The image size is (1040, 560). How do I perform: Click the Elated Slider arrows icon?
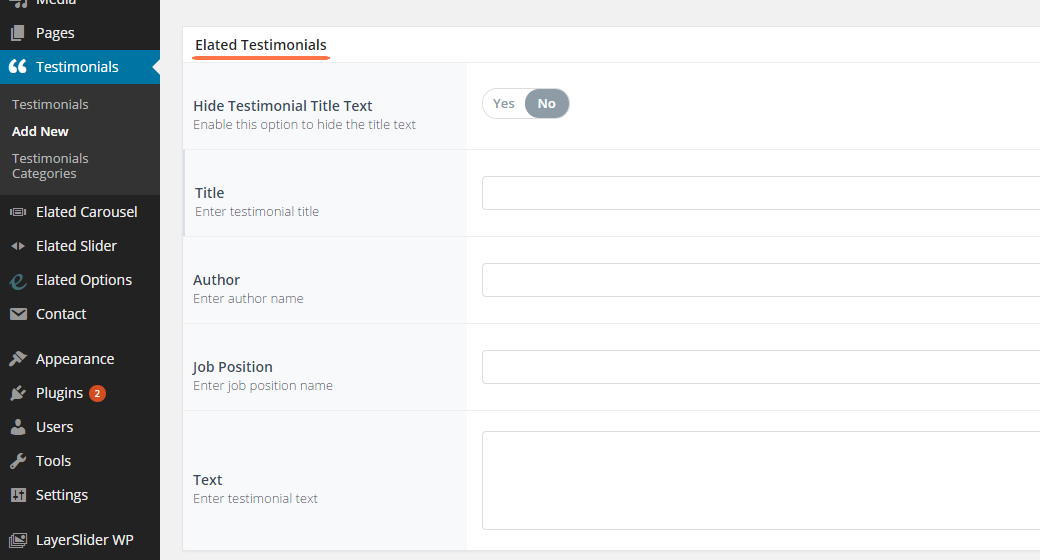tap(18, 246)
